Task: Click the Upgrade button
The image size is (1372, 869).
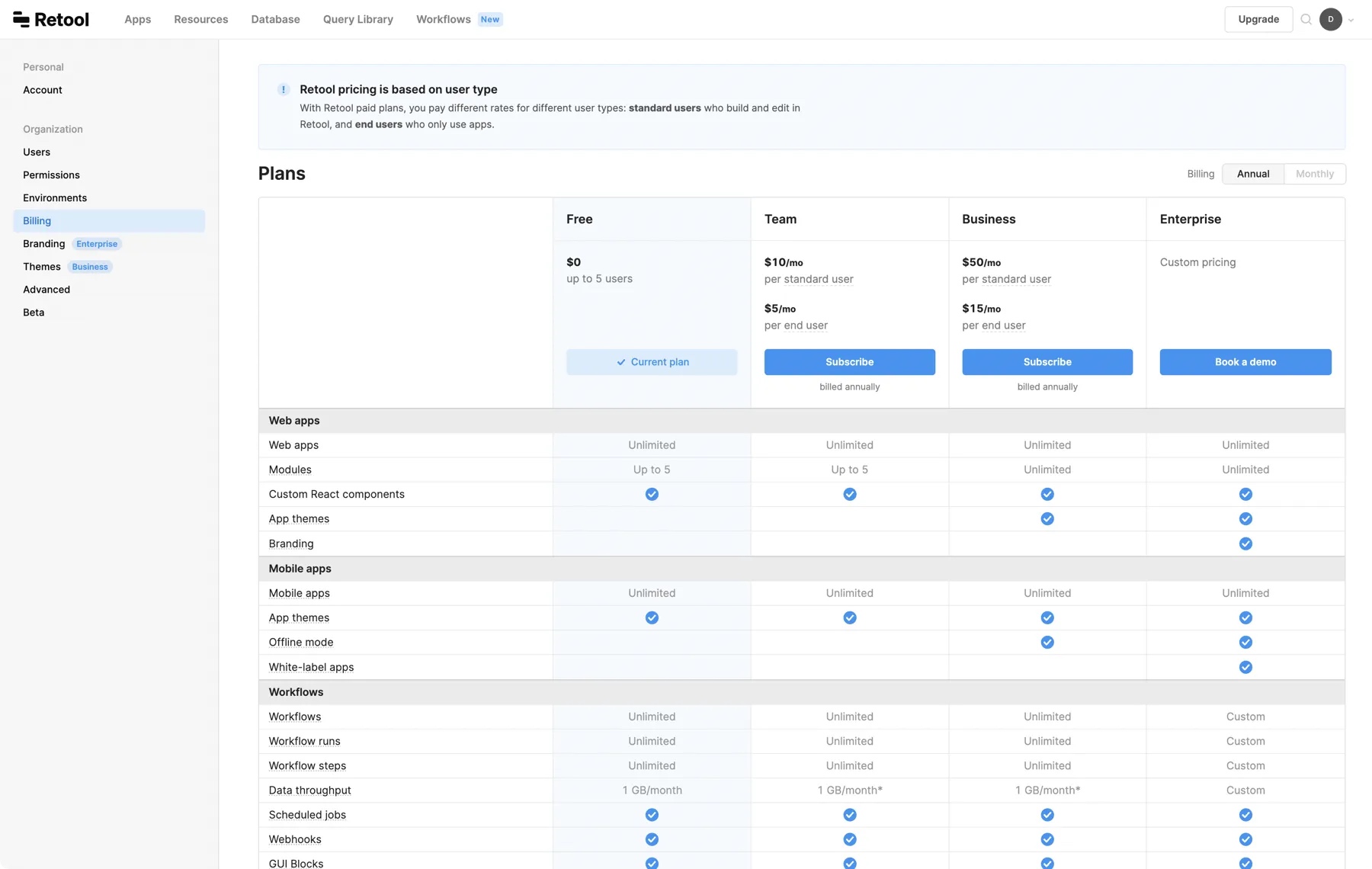Action: (1258, 19)
